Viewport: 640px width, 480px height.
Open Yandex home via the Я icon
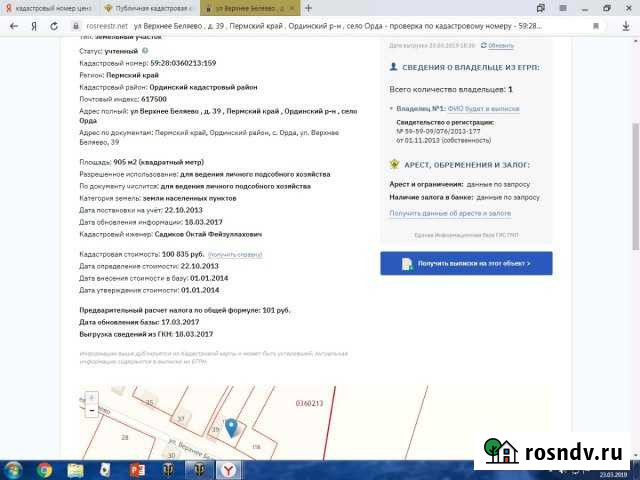[34, 26]
